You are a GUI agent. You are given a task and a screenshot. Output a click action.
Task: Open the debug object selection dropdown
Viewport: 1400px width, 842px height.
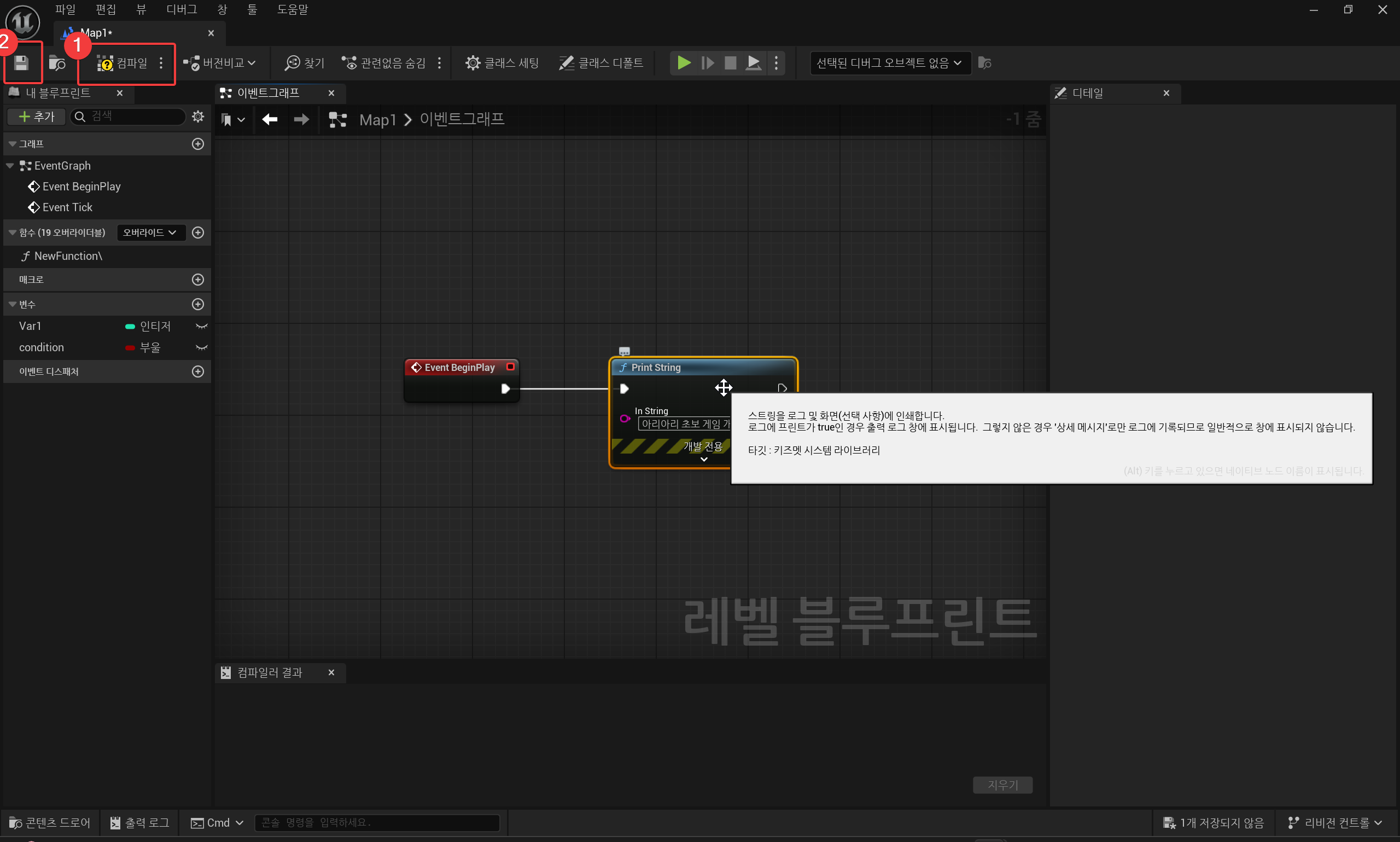click(889, 63)
